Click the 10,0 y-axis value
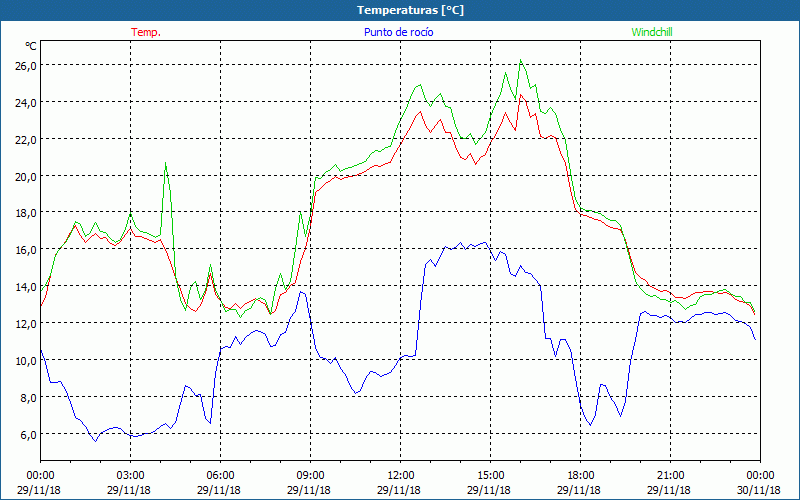The height and width of the screenshot is (500, 800). tap(26, 360)
